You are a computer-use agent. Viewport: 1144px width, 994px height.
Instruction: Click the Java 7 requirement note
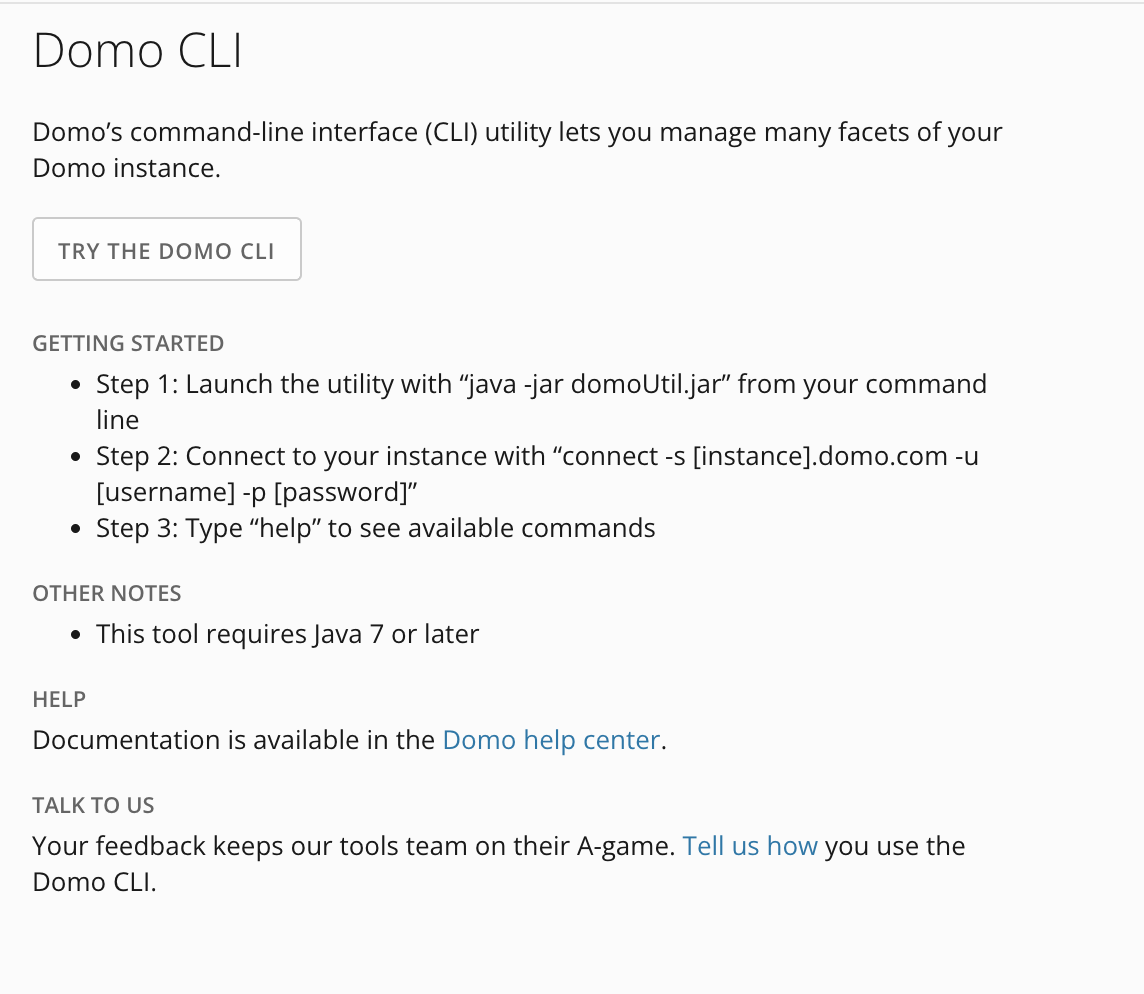(x=287, y=633)
